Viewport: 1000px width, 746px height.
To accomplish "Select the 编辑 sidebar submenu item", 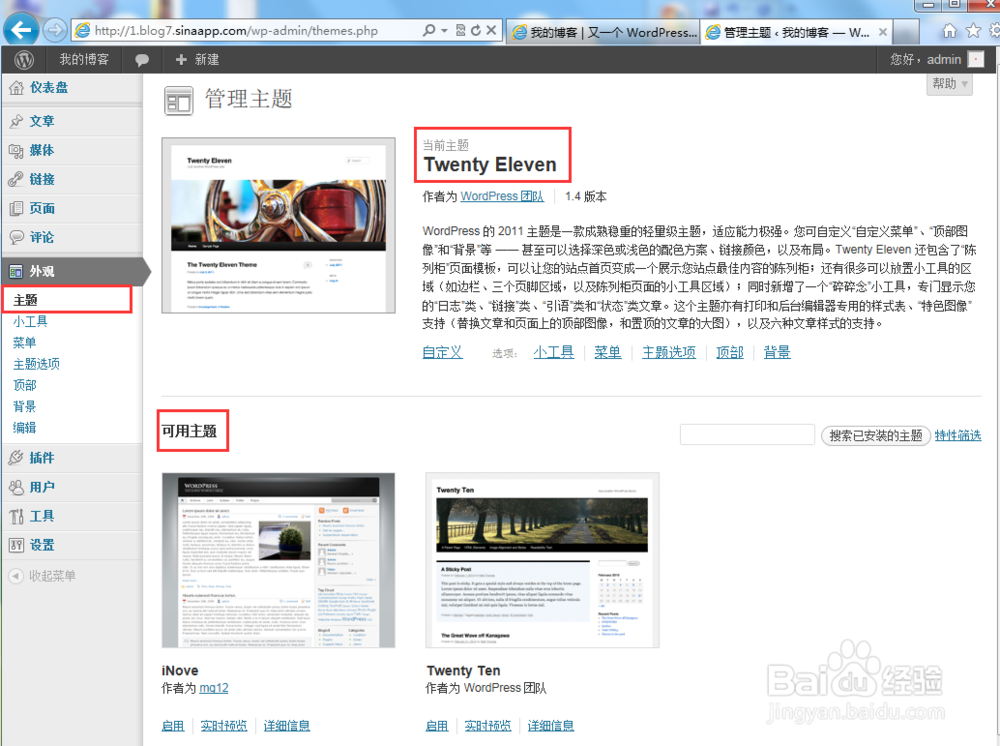I will [x=24, y=428].
